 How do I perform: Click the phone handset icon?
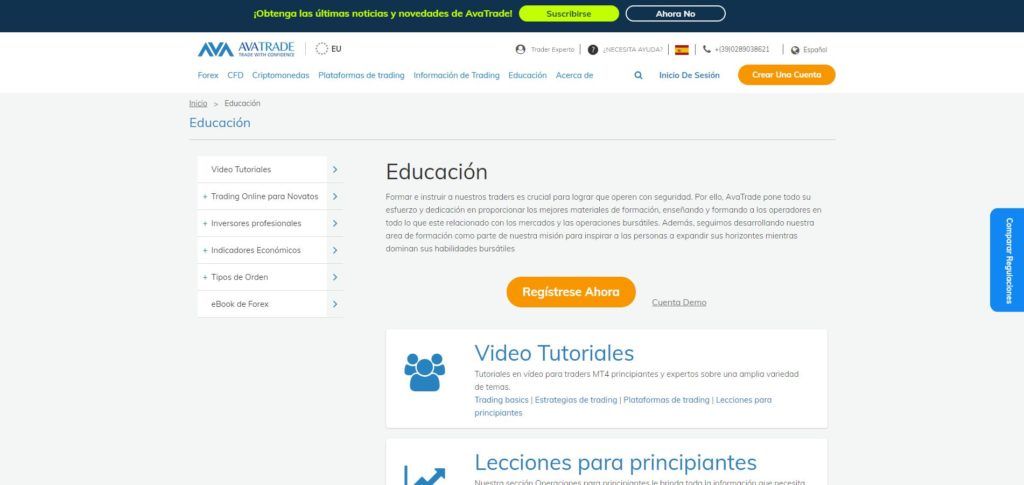pyautogui.click(x=707, y=49)
